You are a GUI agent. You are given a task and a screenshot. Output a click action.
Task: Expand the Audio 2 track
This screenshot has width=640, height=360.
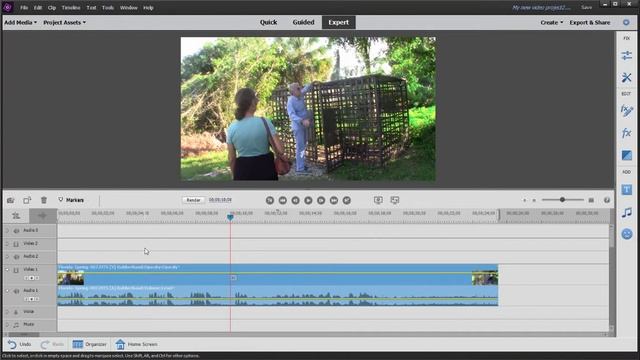[x=7, y=257]
